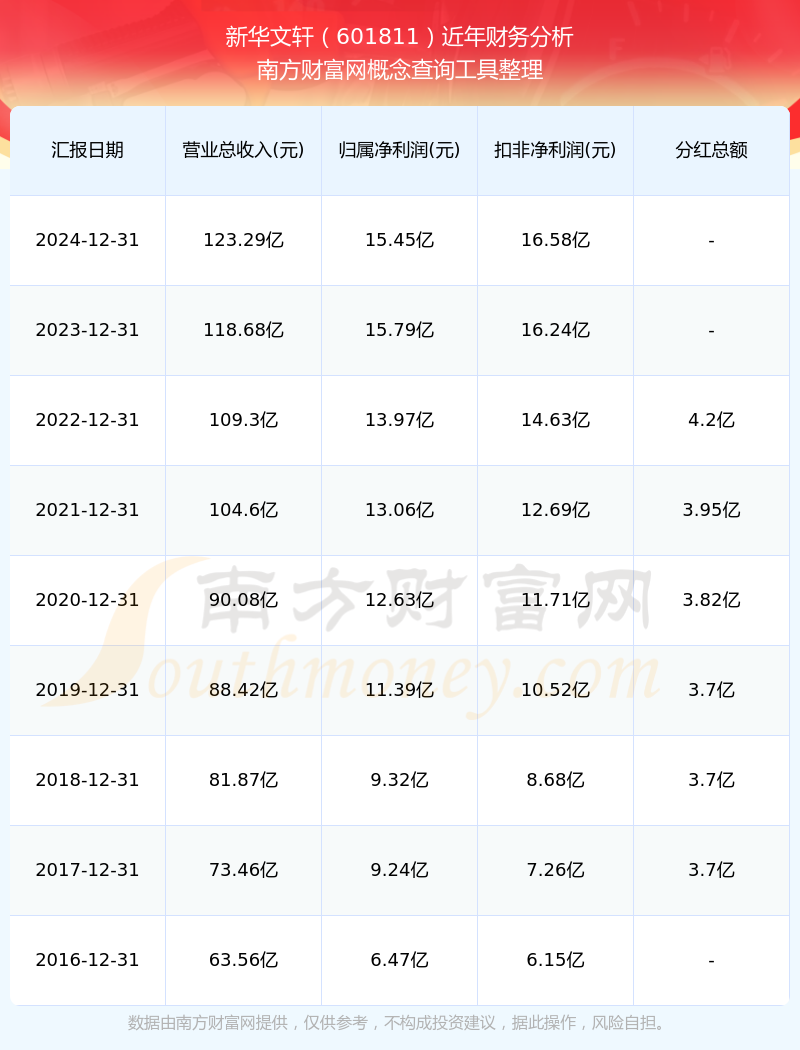Image resolution: width=800 pixels, height=1050 pixels.
Task: Click revenue value 90.08亿
Action: (244, 600)
